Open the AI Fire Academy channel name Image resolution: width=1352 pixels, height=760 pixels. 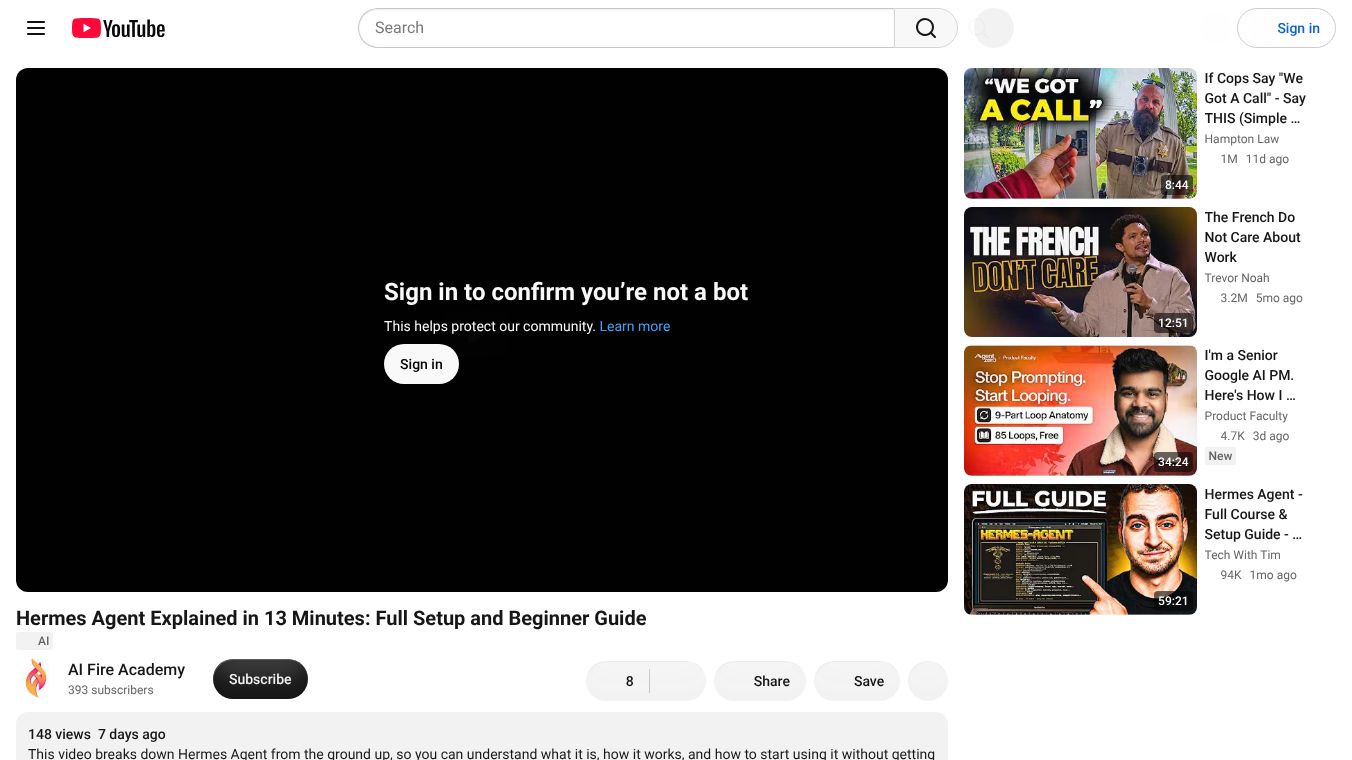click(x=126, y=669)
